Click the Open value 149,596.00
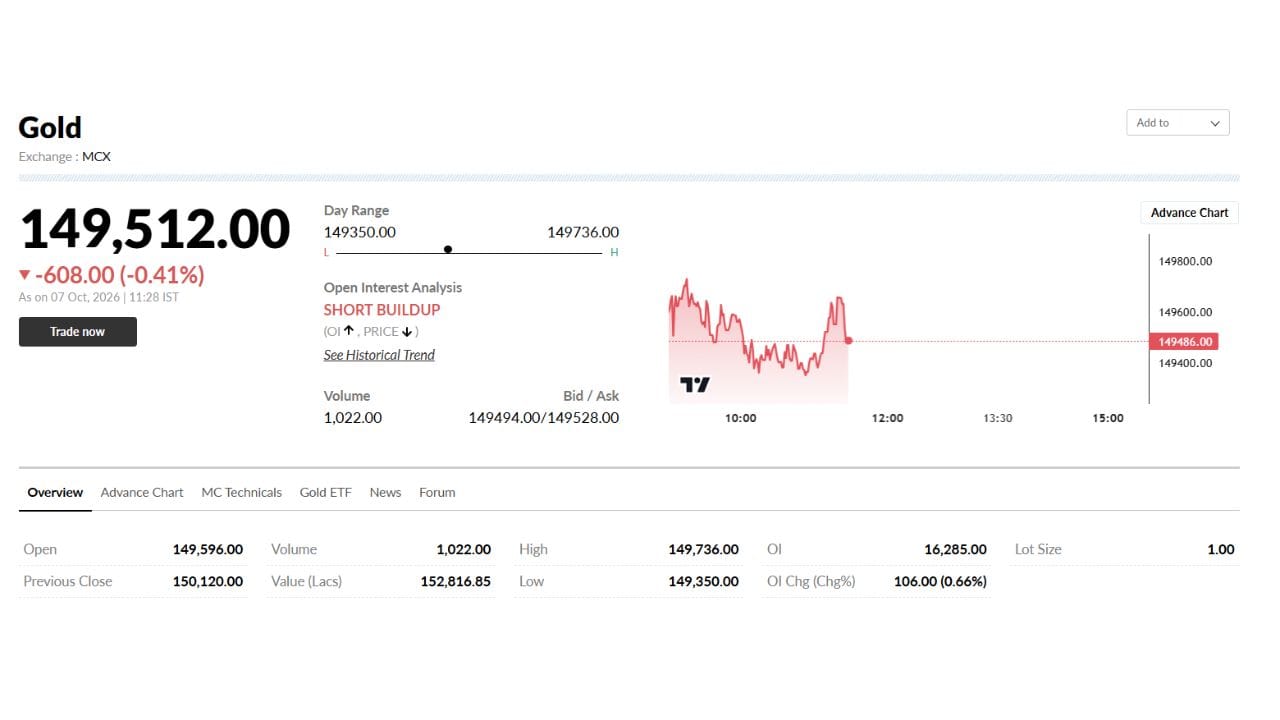Viewport: 1280px width, 720px height. [208, 549]
